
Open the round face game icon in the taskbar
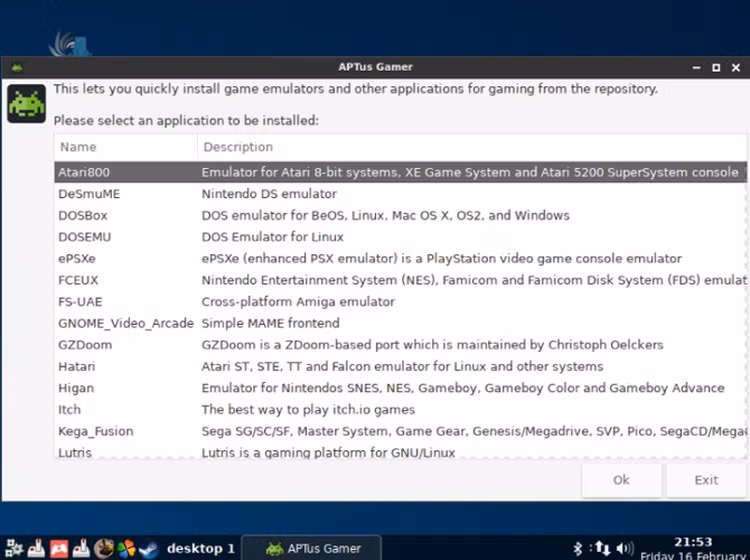pyautogui.click(x=104, y=549)
